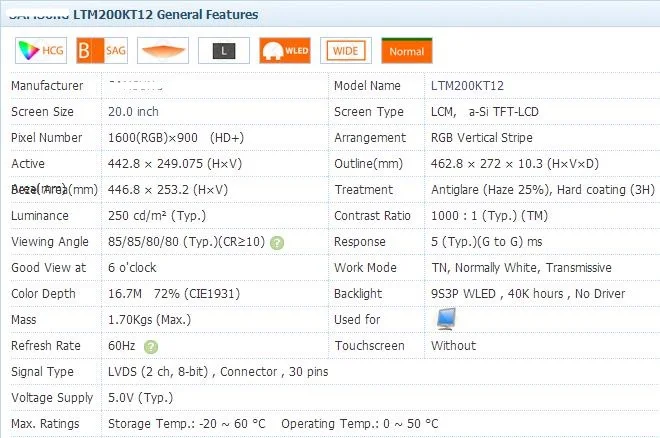The height and width of the screenshot is (438, 660).
Task: Click the Good View at label
Action: point(48,268)
